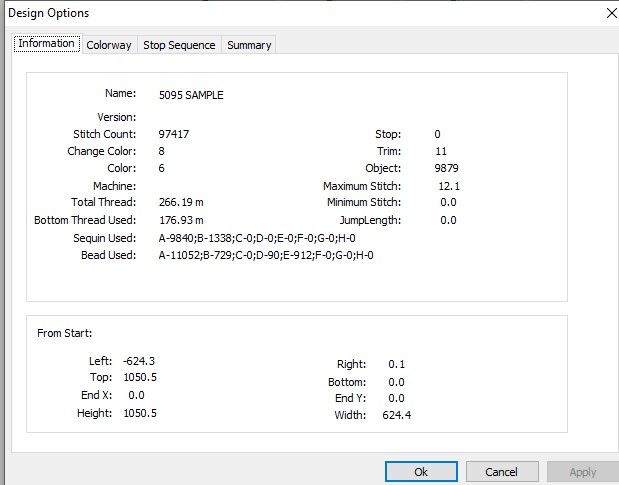Viewport: 619px width, 485px height.
Task: Open the Colorway tab
Action: pos(109,45)
